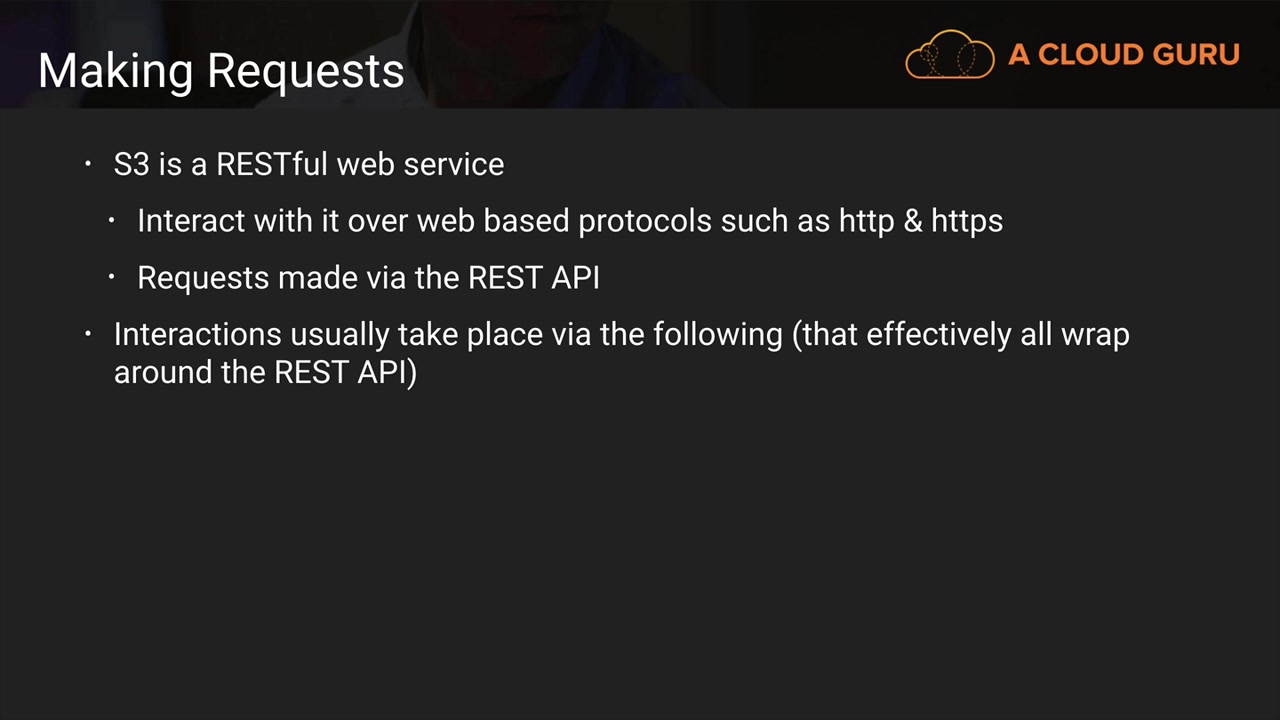Select the "S3 is a RESTful web service" line

[x=308, y=164]
